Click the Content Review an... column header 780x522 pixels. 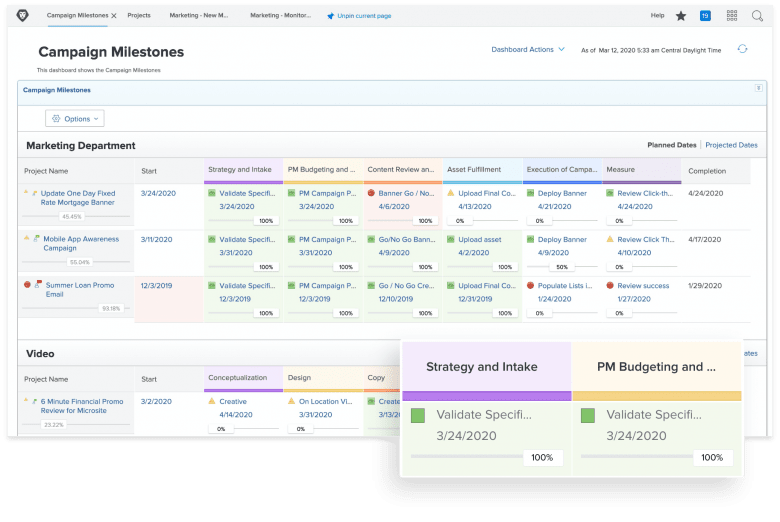click(403, 171)
